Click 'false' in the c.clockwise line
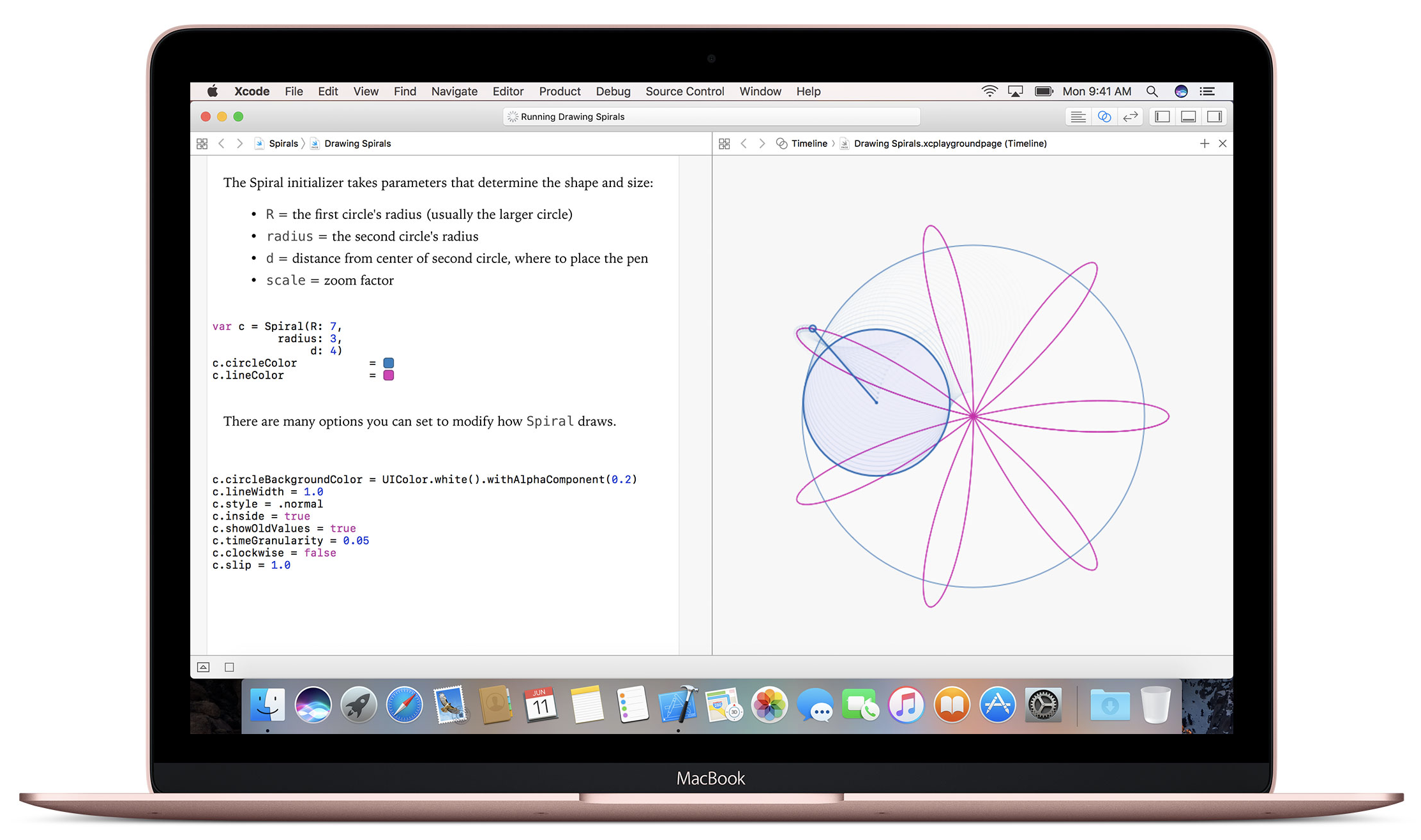The image size is (1421, 840). click(x=320, y=553)
